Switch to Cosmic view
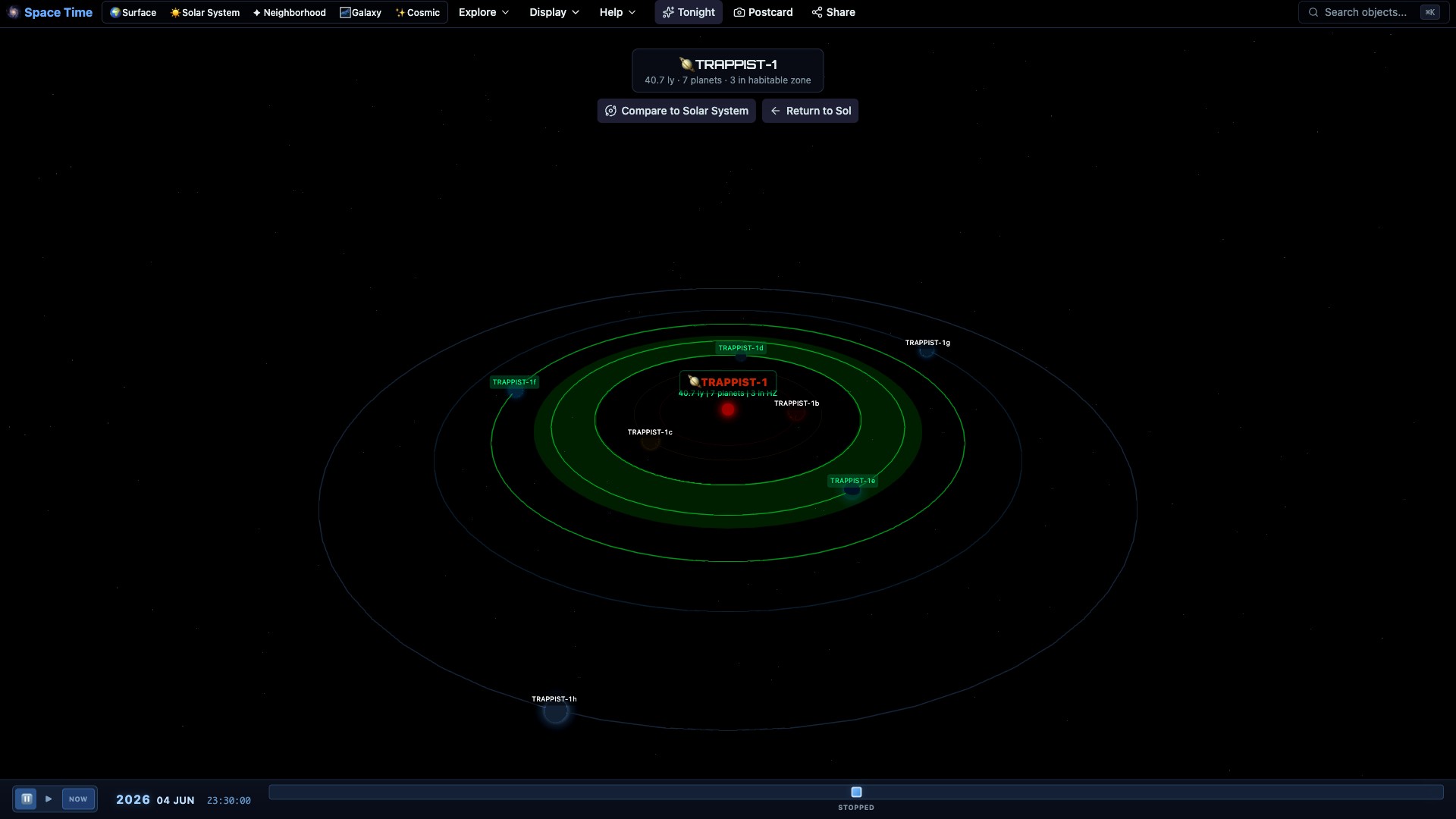This screenshot has width=1456, height=819. point(418,12)
